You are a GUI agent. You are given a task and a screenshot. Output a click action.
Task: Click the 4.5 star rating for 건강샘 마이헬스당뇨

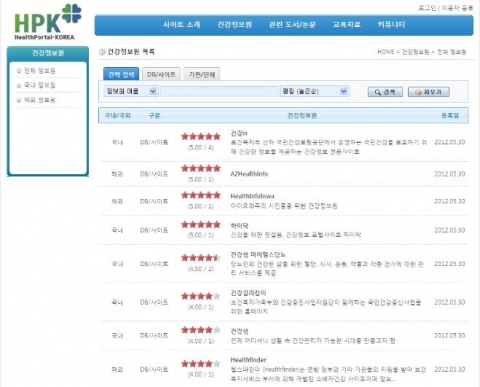pos(201,258)
